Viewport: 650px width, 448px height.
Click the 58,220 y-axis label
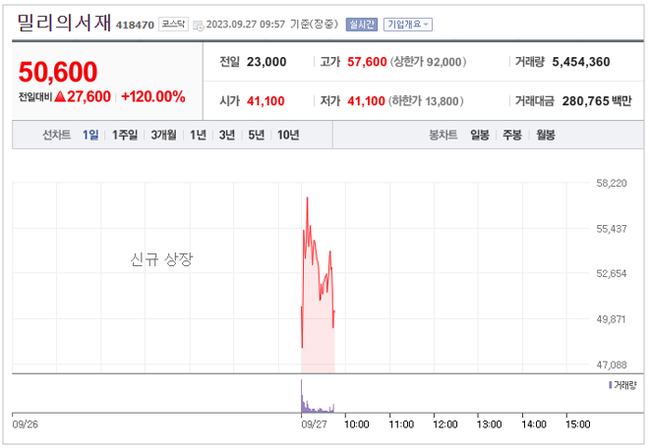click(611, 183)
